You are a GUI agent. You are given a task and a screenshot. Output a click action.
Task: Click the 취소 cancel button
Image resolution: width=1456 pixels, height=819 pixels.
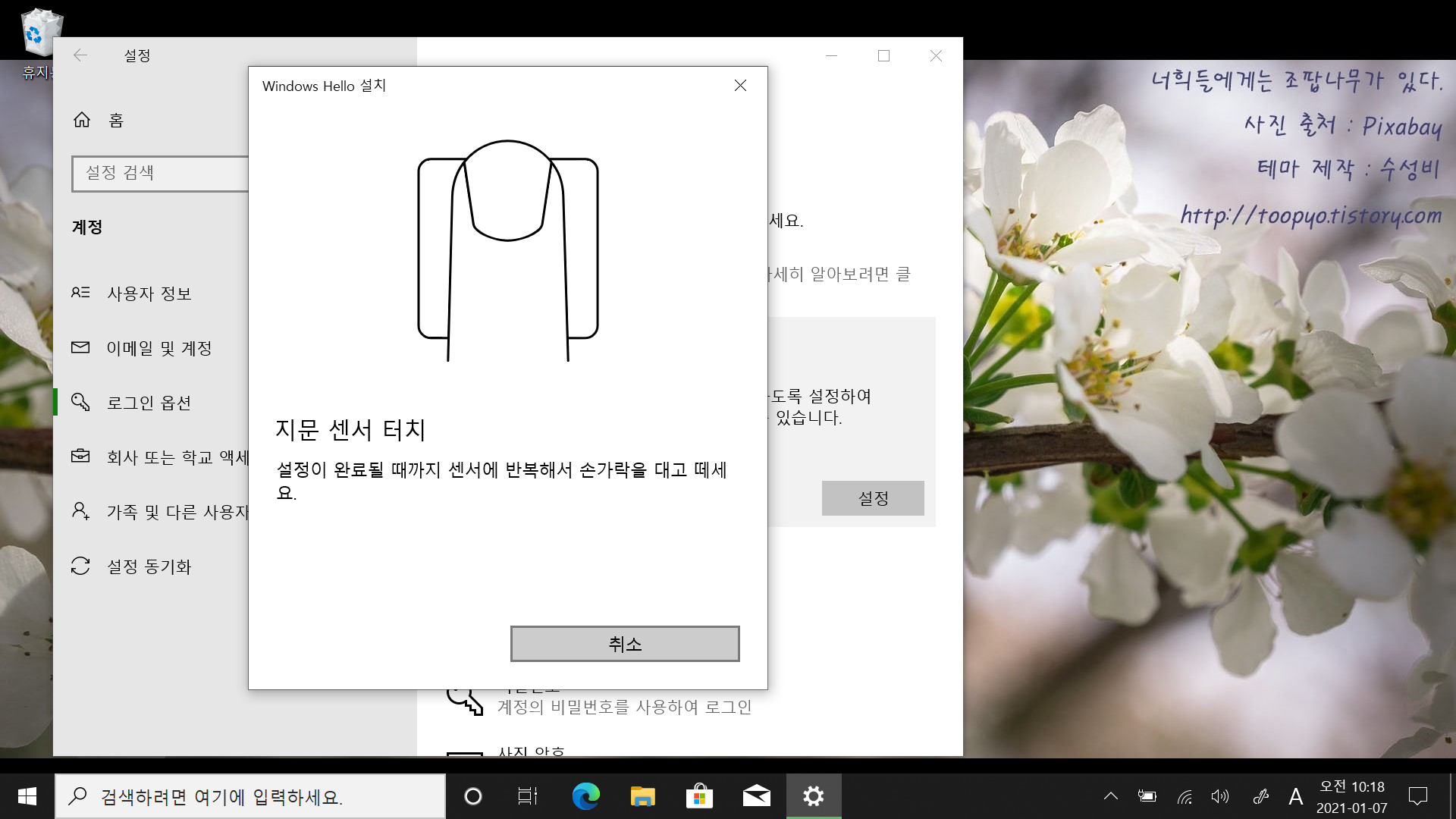624,644
